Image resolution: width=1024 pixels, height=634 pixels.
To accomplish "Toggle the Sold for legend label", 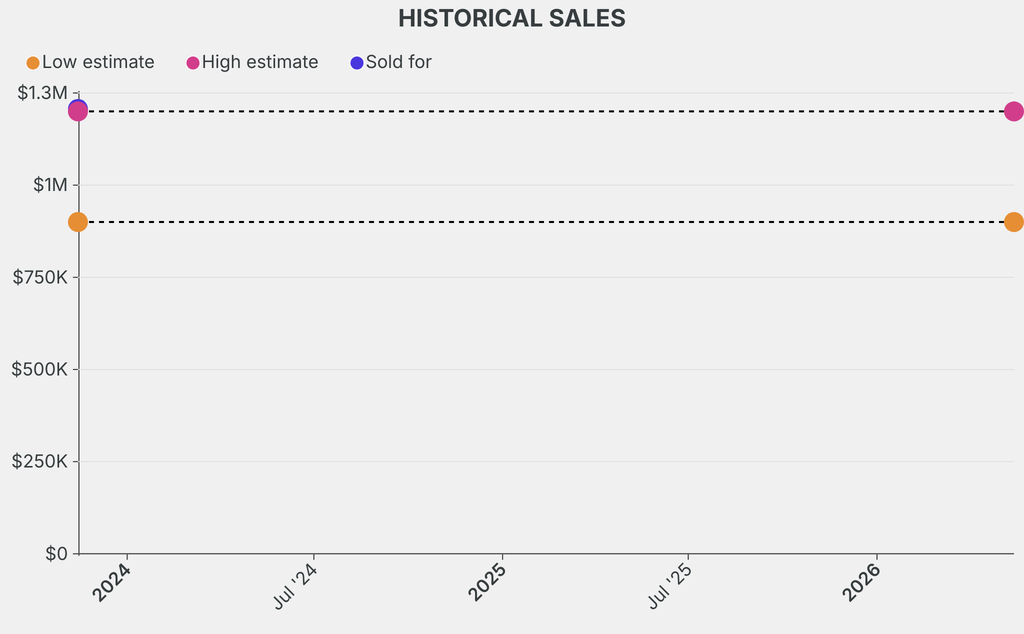I will click(399, 62).
